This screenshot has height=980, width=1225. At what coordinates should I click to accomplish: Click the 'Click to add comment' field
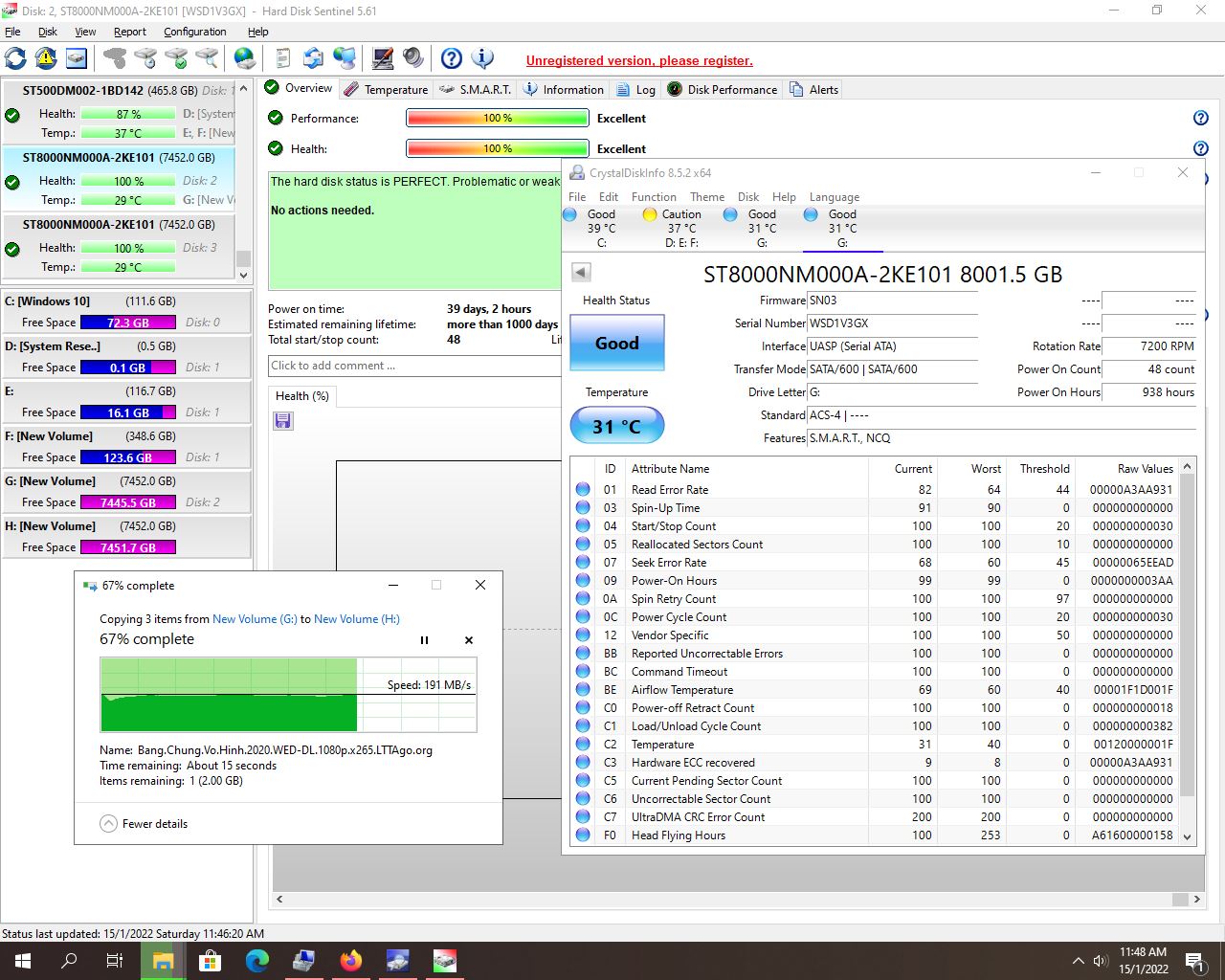pos(414,366)
